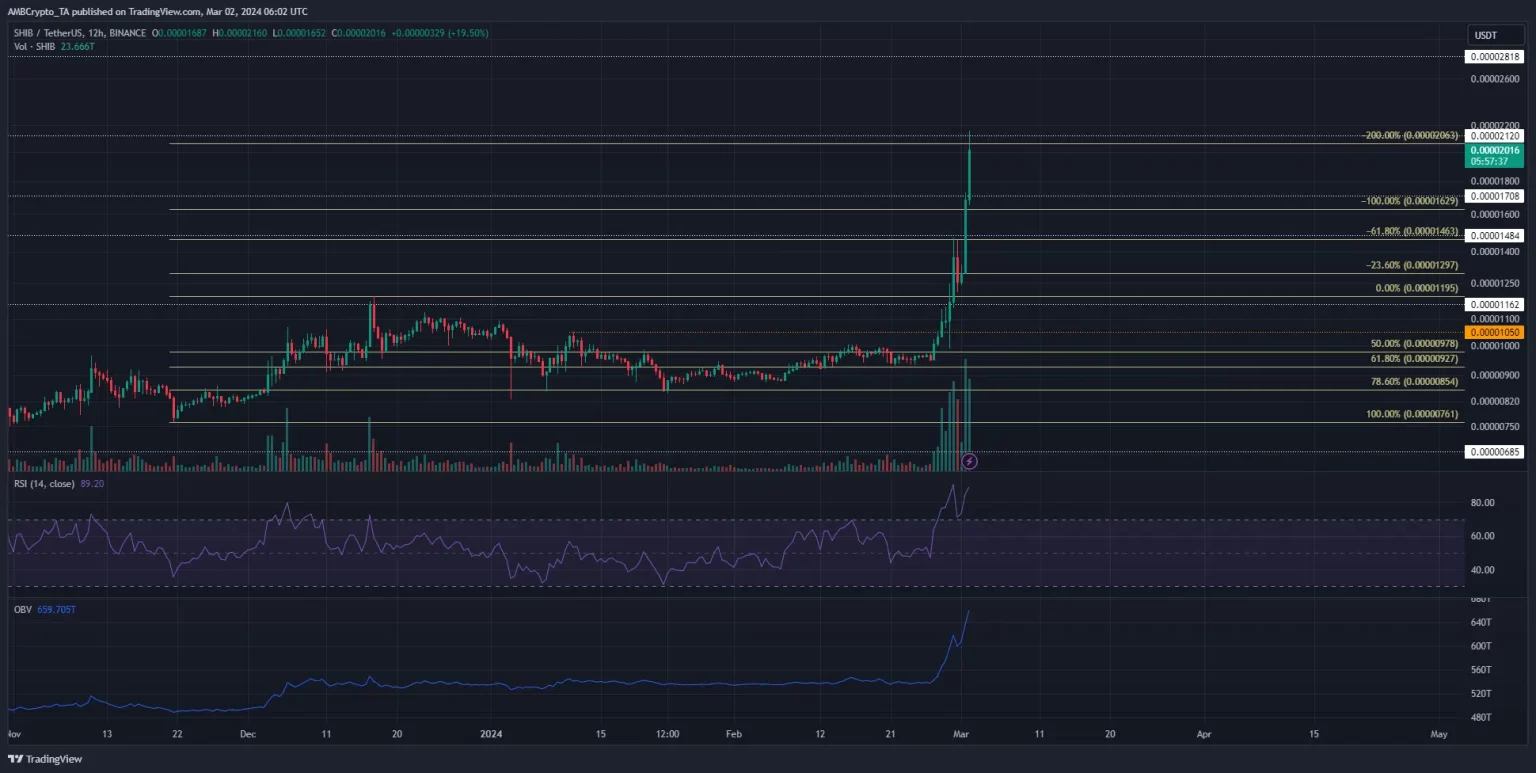Select the 61.80% (0.00000927) Fibonacci level label
This screenshot has width=1536, height=773.
(x=1413, y=368)
